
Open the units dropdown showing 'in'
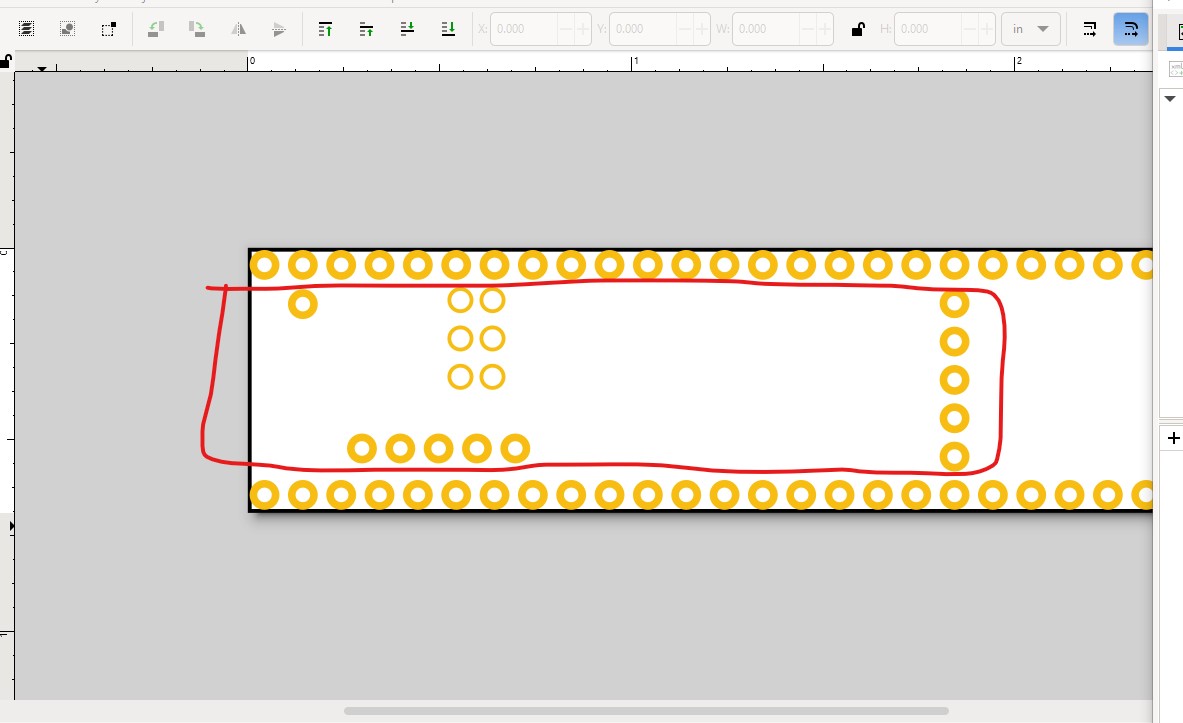coord(1031,29)
